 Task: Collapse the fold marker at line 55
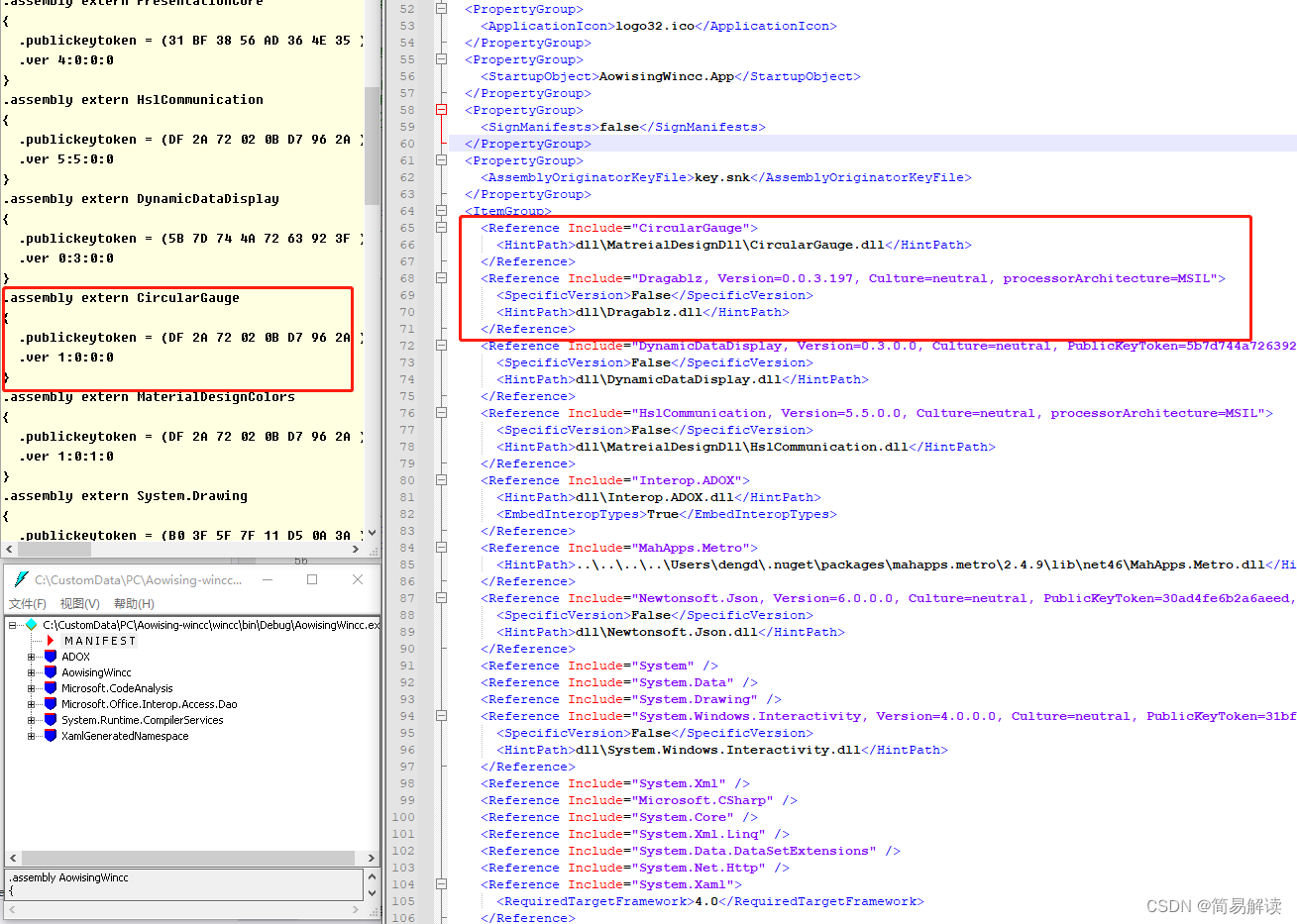pyautogui.click(x=441, y=59)
